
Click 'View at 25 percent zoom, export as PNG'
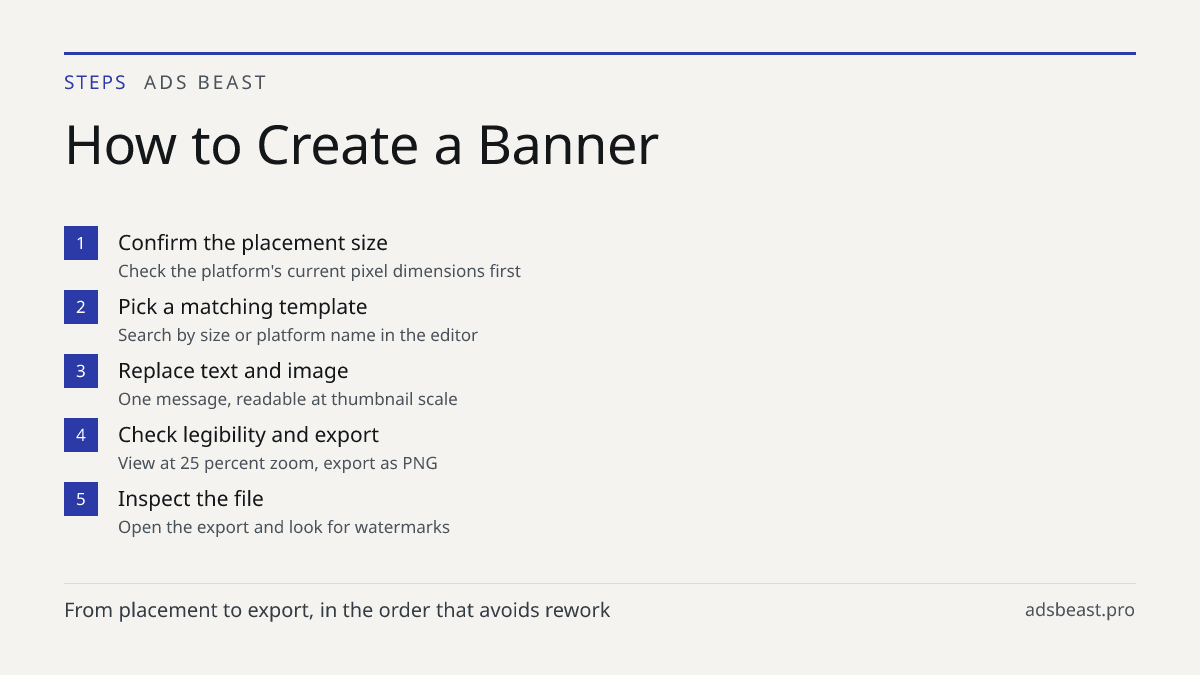pos(278,463)
